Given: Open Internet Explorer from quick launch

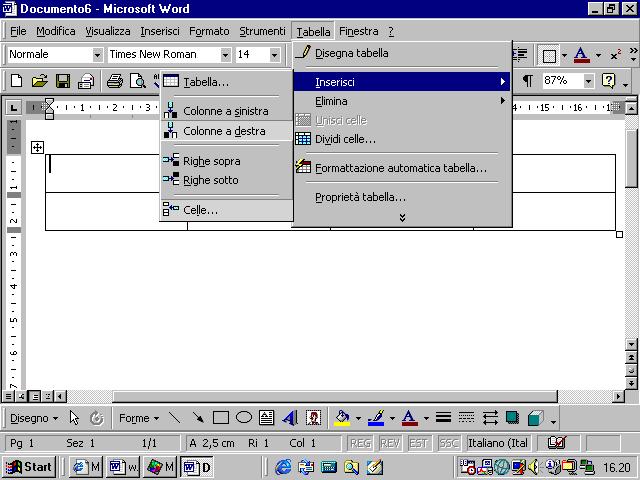Looking at the screenshot, I should [283, 467].
